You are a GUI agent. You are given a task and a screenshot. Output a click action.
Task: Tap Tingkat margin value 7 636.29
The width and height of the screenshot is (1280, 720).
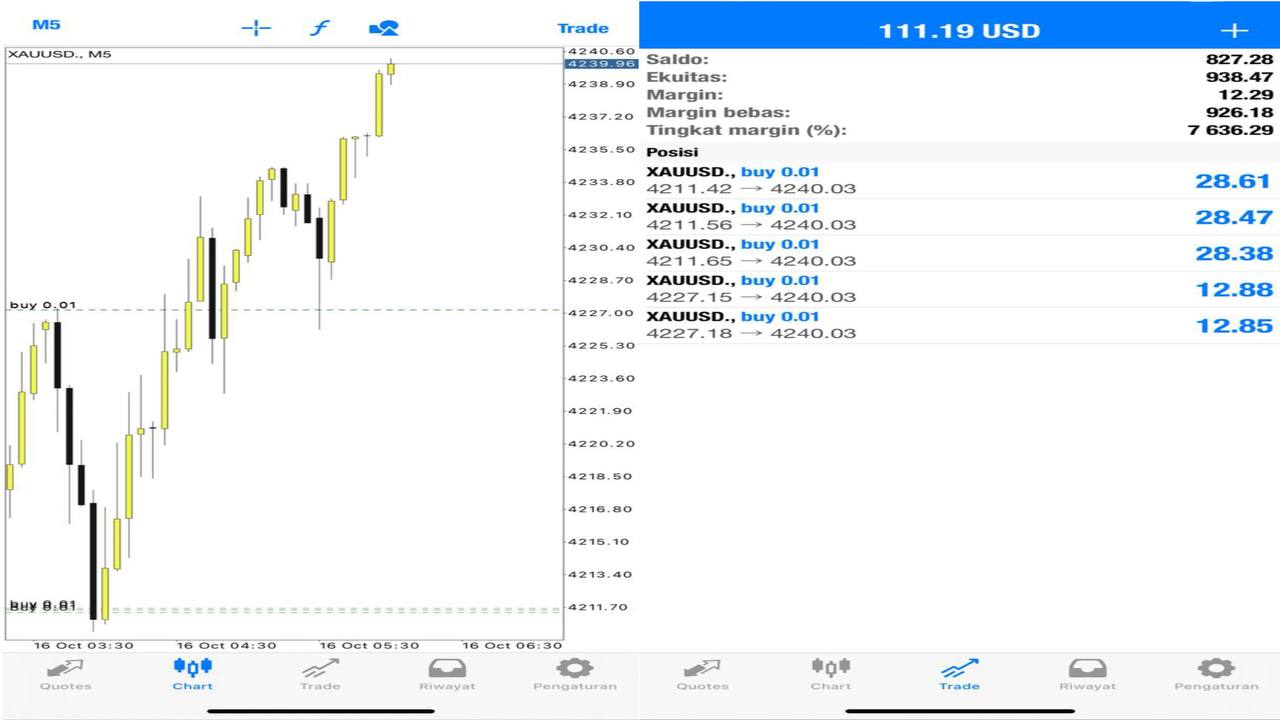pyautogui.click(x=1230, y=130)
